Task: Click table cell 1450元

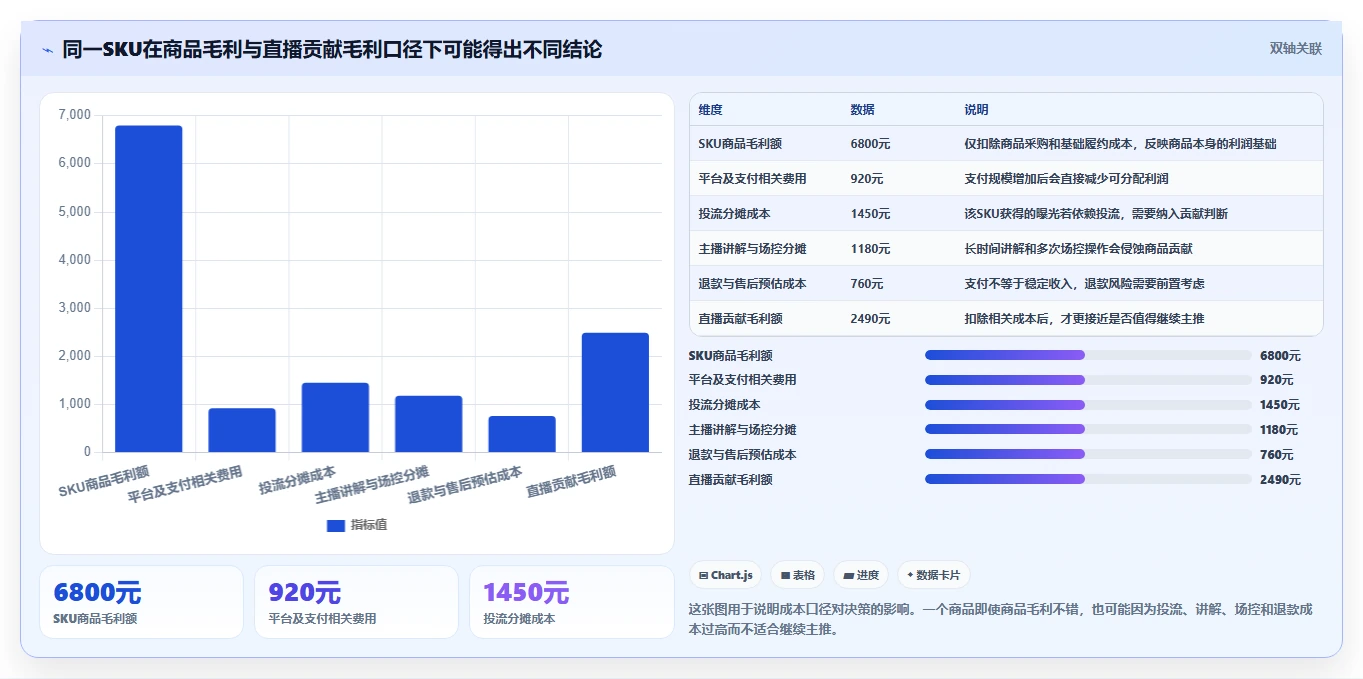Action: click(x=870, y=214)
